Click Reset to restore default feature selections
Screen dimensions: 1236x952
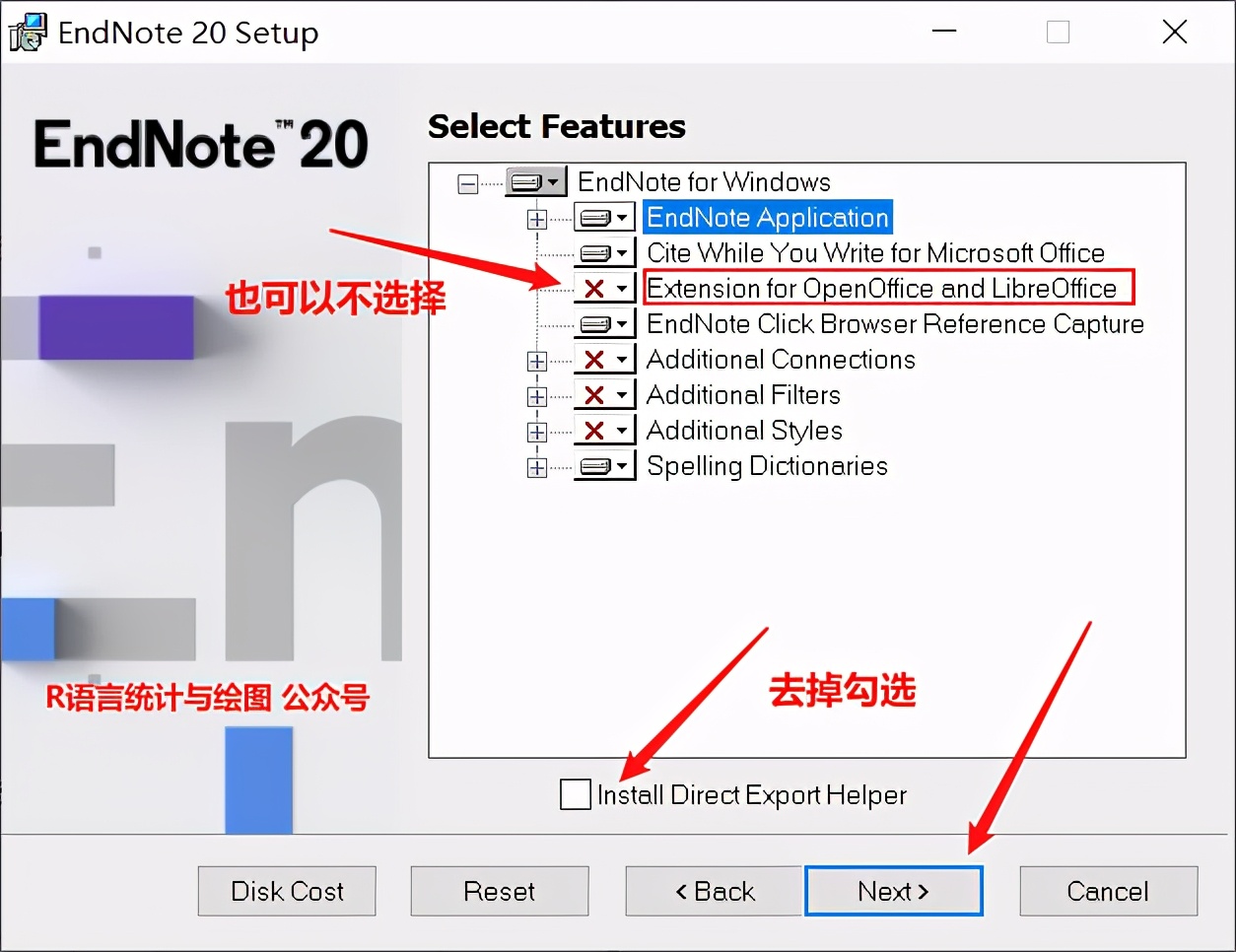pyautogui.click(x=499, y=890)
